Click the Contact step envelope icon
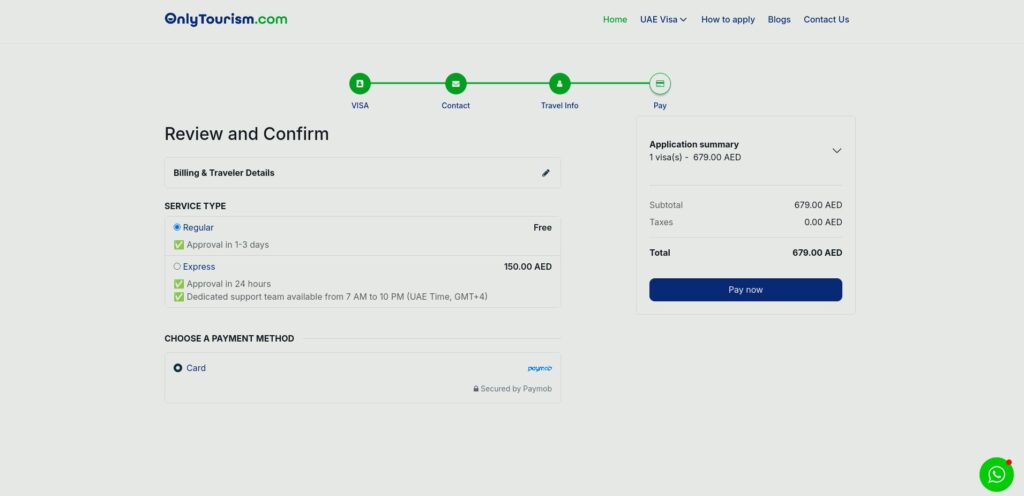The image size is (1024, 496). (455, 84)
